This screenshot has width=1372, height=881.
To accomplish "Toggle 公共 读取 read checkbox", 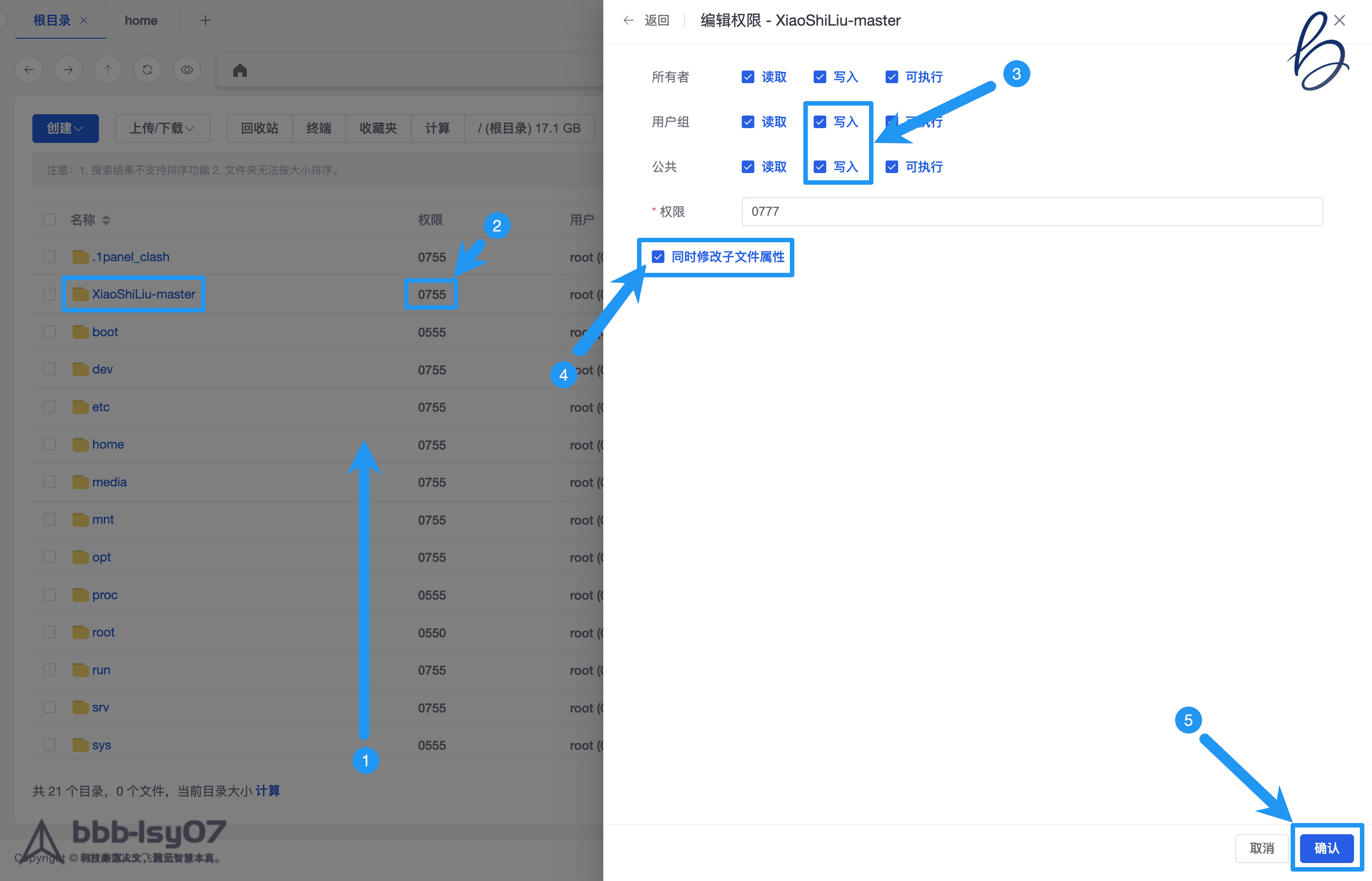I will click(747, 167).
